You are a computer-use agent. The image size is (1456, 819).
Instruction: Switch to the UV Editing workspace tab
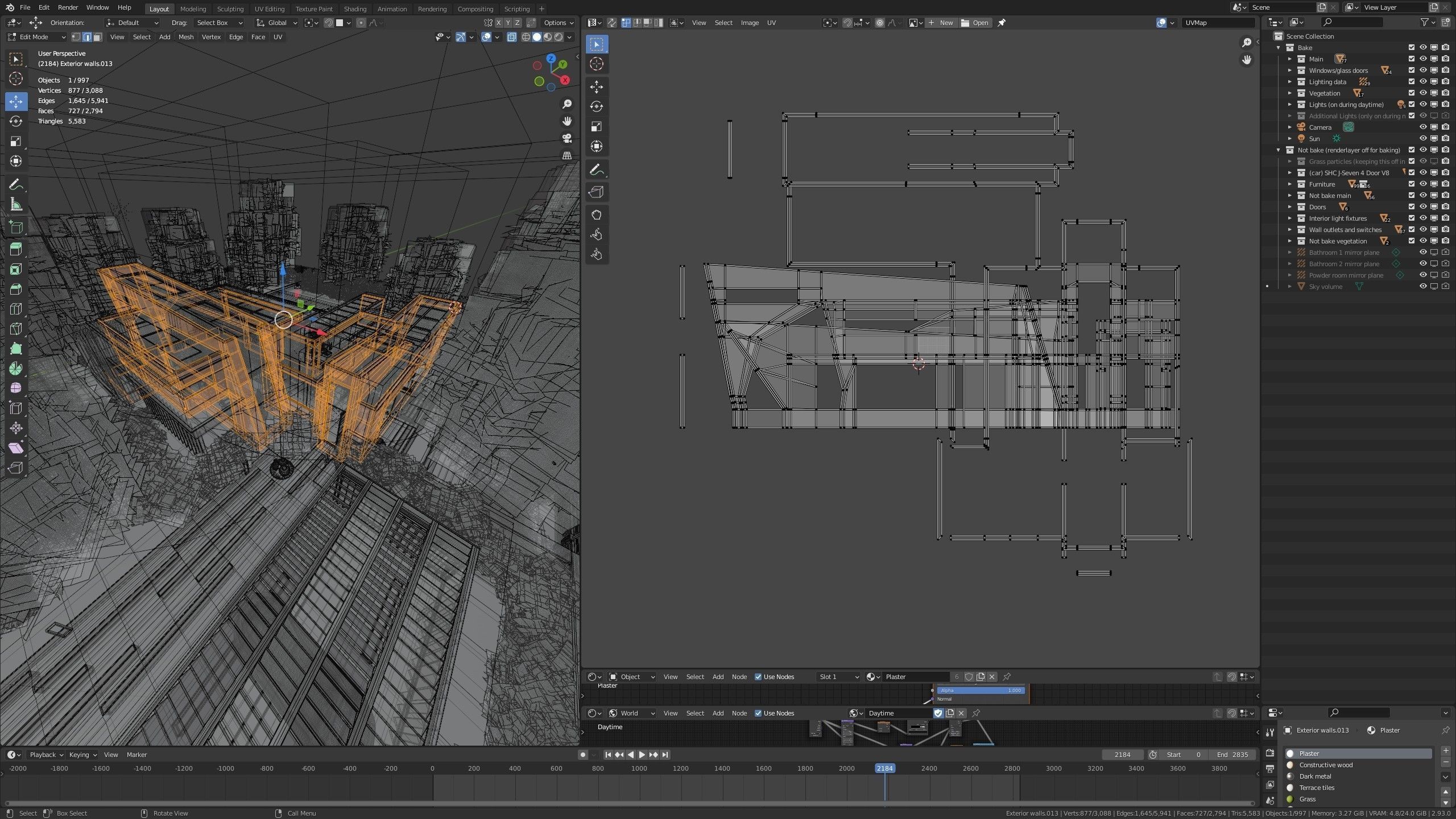[x=269, y=9]
